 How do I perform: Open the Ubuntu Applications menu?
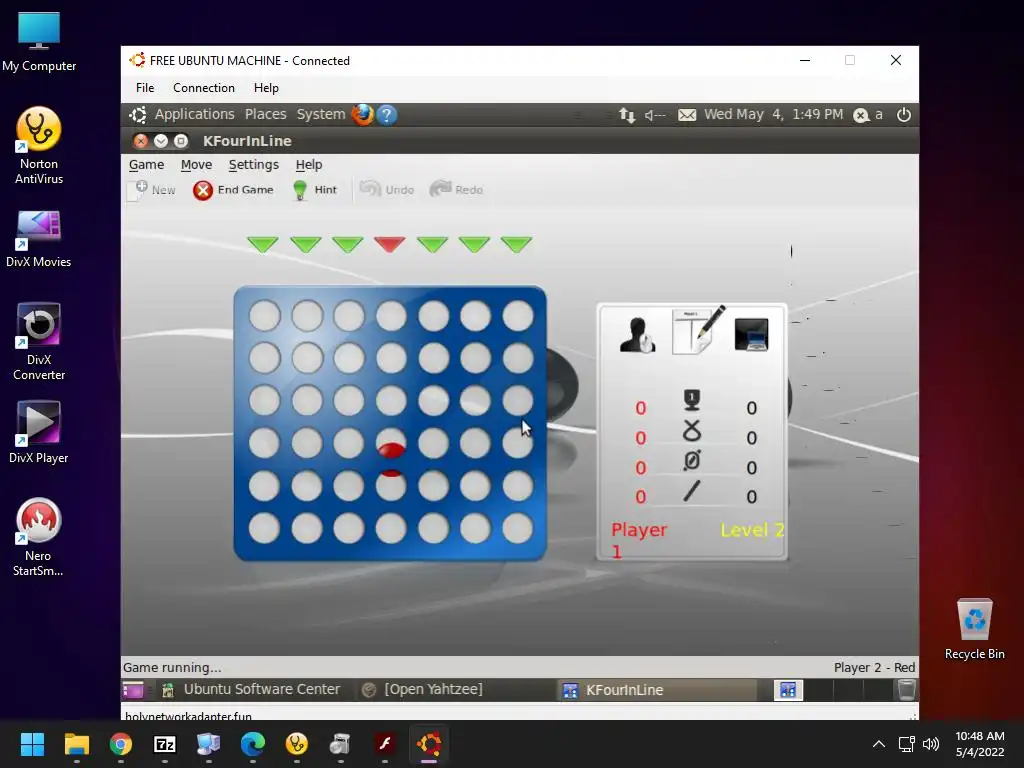coord(194,114)
